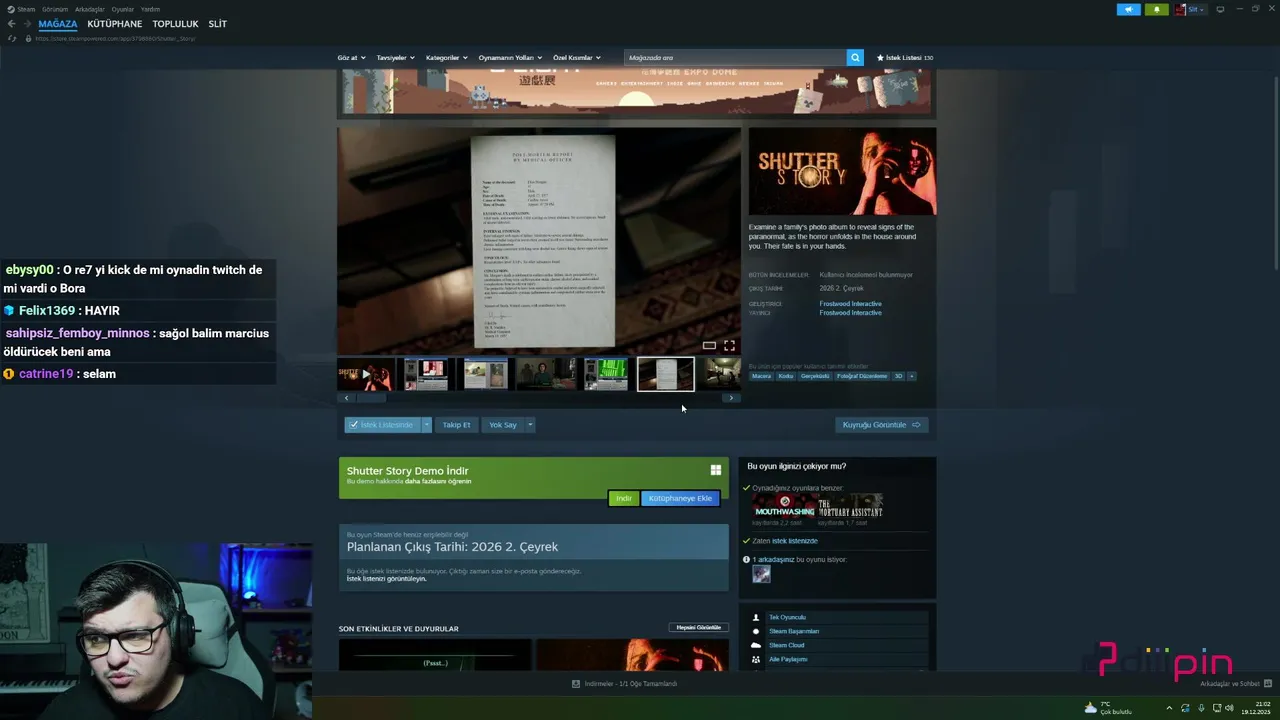Image resolution: width=1280 pixels, height=720 pixels.
Task: Click the Yok Say button
Action: tap(503, 425)
